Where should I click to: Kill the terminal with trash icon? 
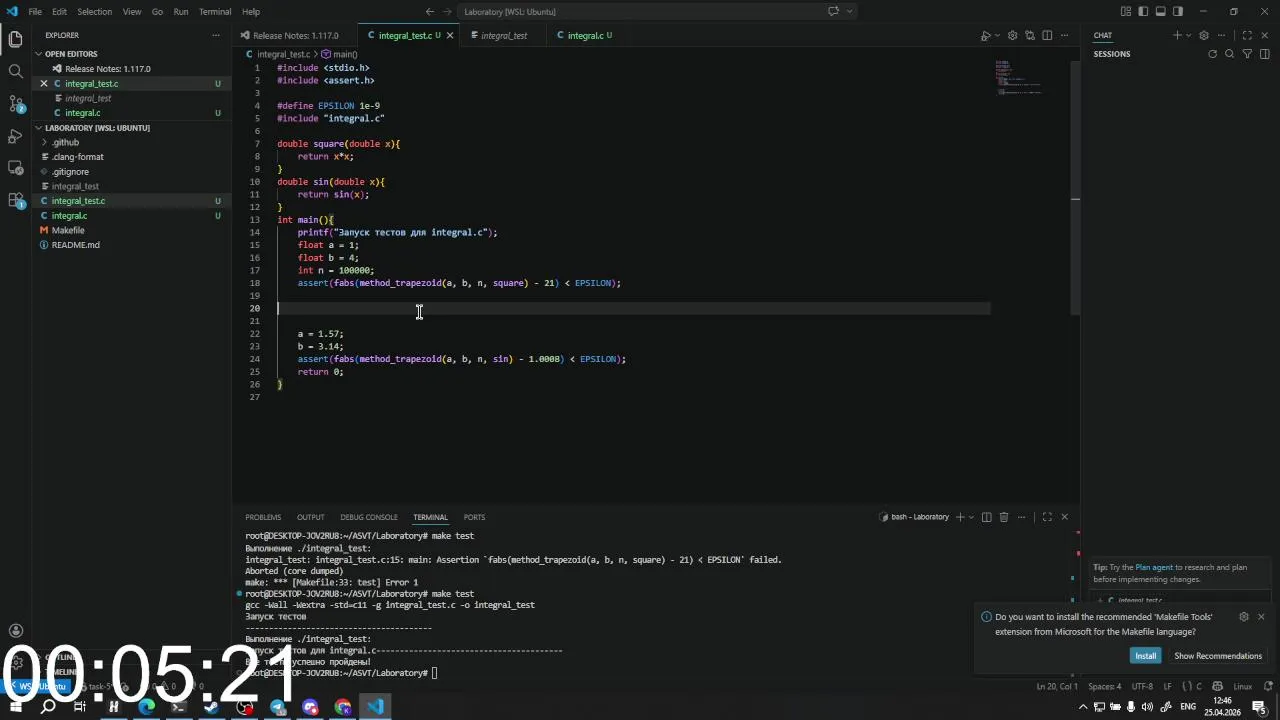click(x=1004, y=517)
